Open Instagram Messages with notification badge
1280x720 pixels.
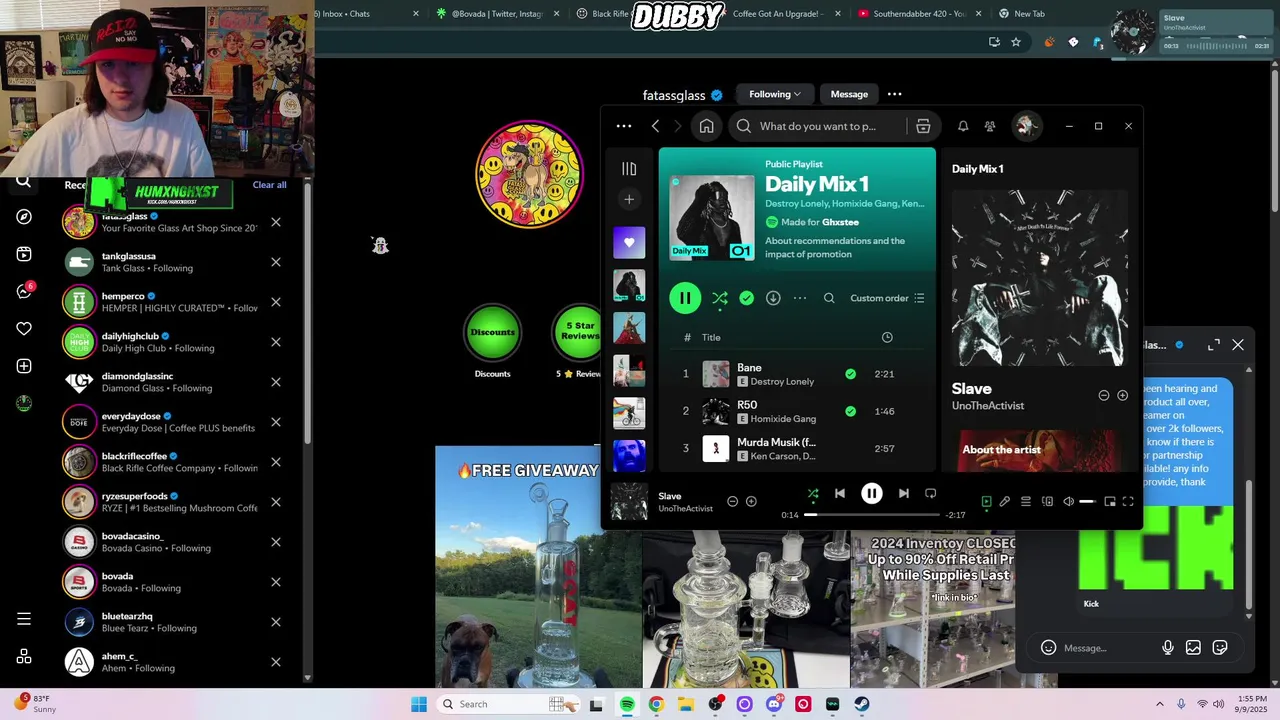coord(25,291)
